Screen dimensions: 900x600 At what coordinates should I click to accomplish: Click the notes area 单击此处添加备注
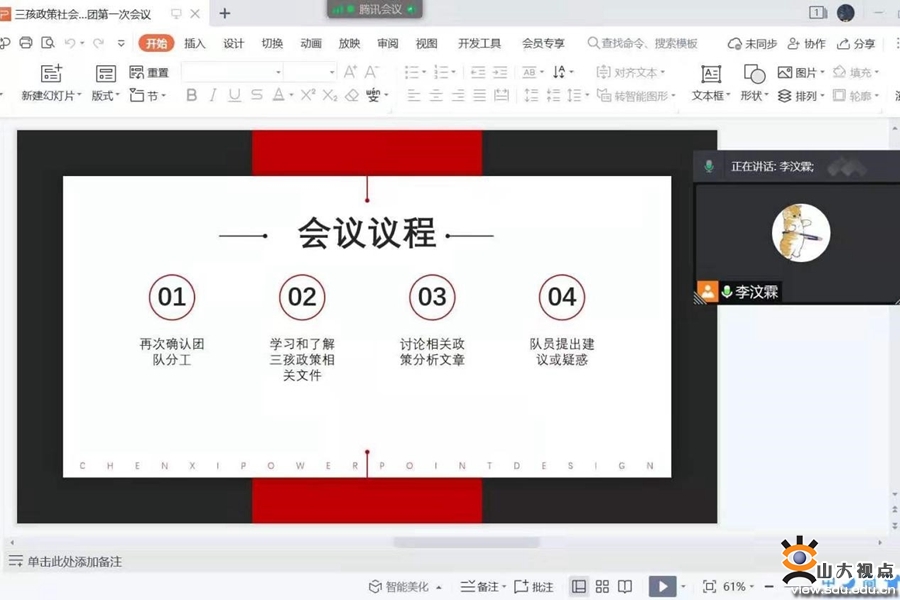click(75, 562)
